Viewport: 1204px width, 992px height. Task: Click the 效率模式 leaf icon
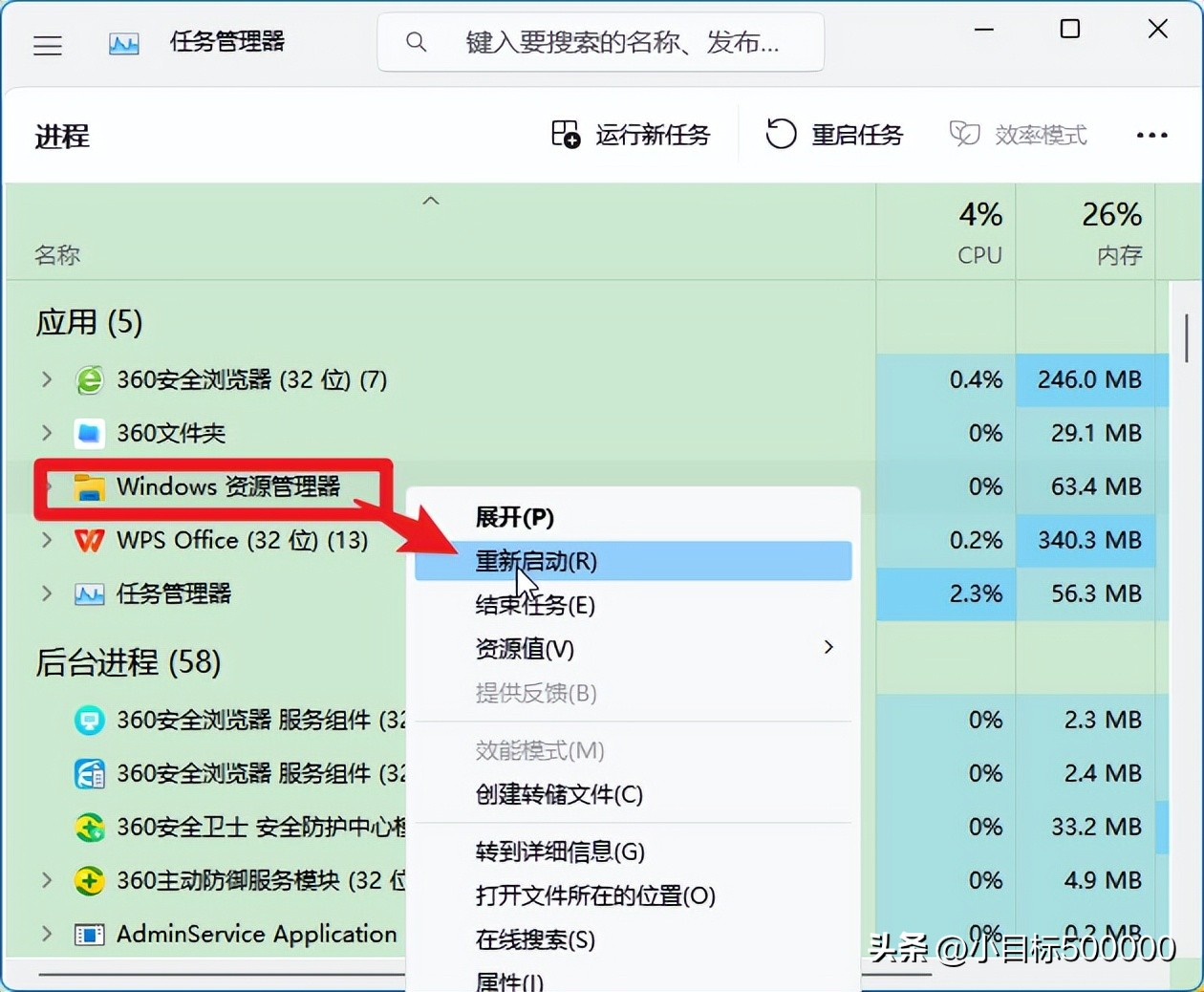965,135
